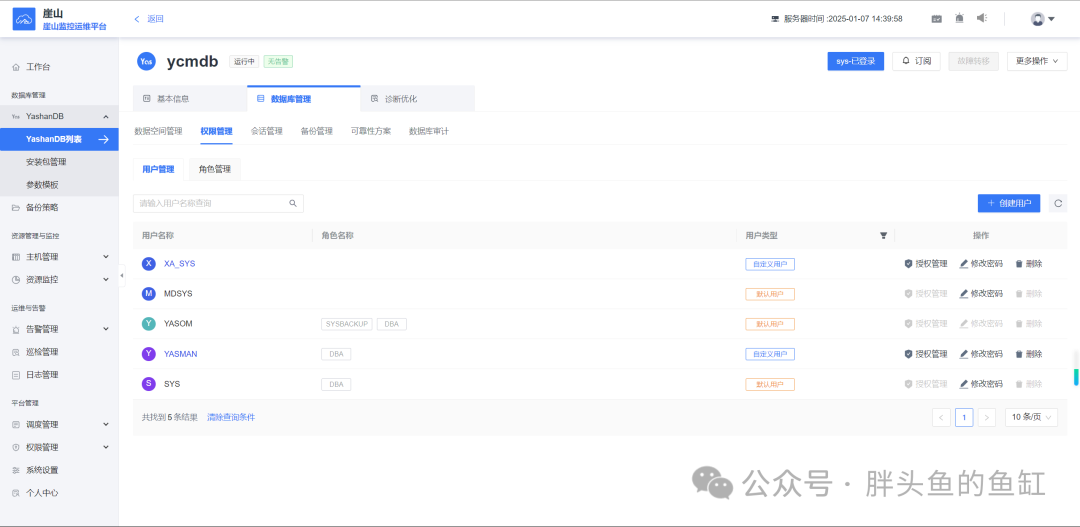Expand 权限管理 sidebar menu
1080x527 pixels.
point(59,447)
